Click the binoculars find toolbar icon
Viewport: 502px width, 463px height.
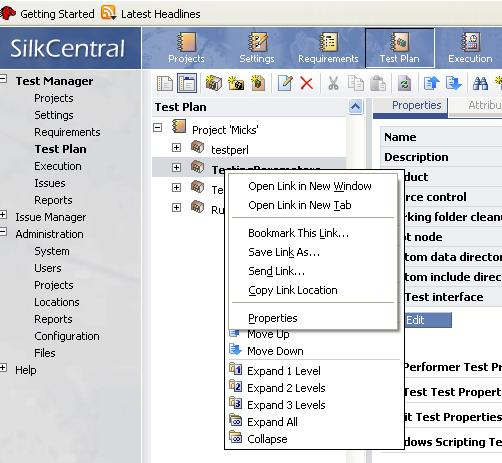[480, 83]
